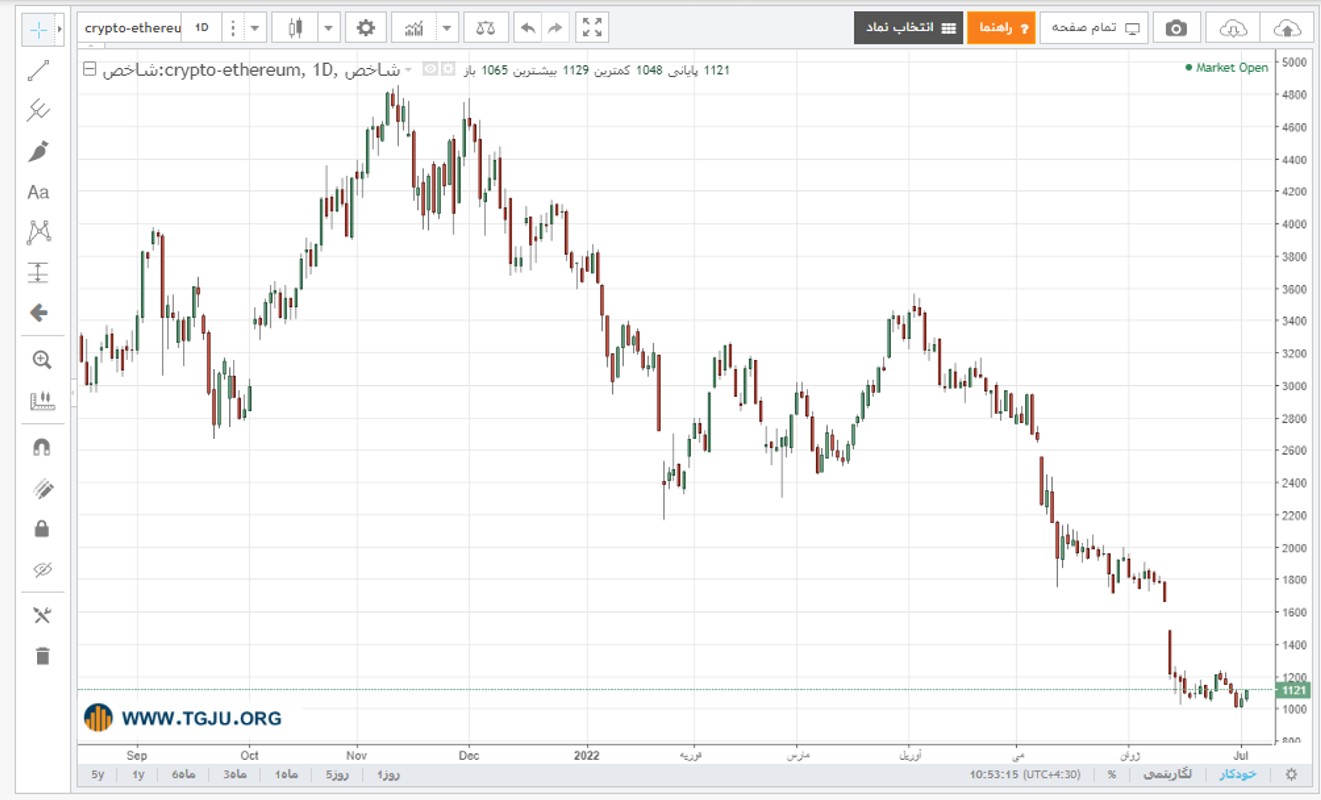Open the pitchfork drawing tool
The width and height of the screenshot is (1321, 800).
(39, 110)
